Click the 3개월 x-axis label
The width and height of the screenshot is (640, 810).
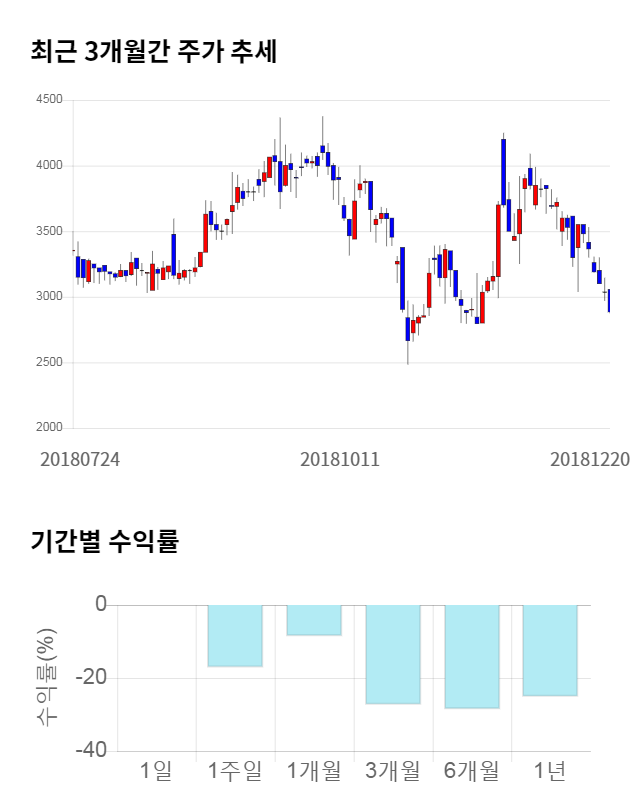(393, 771)
